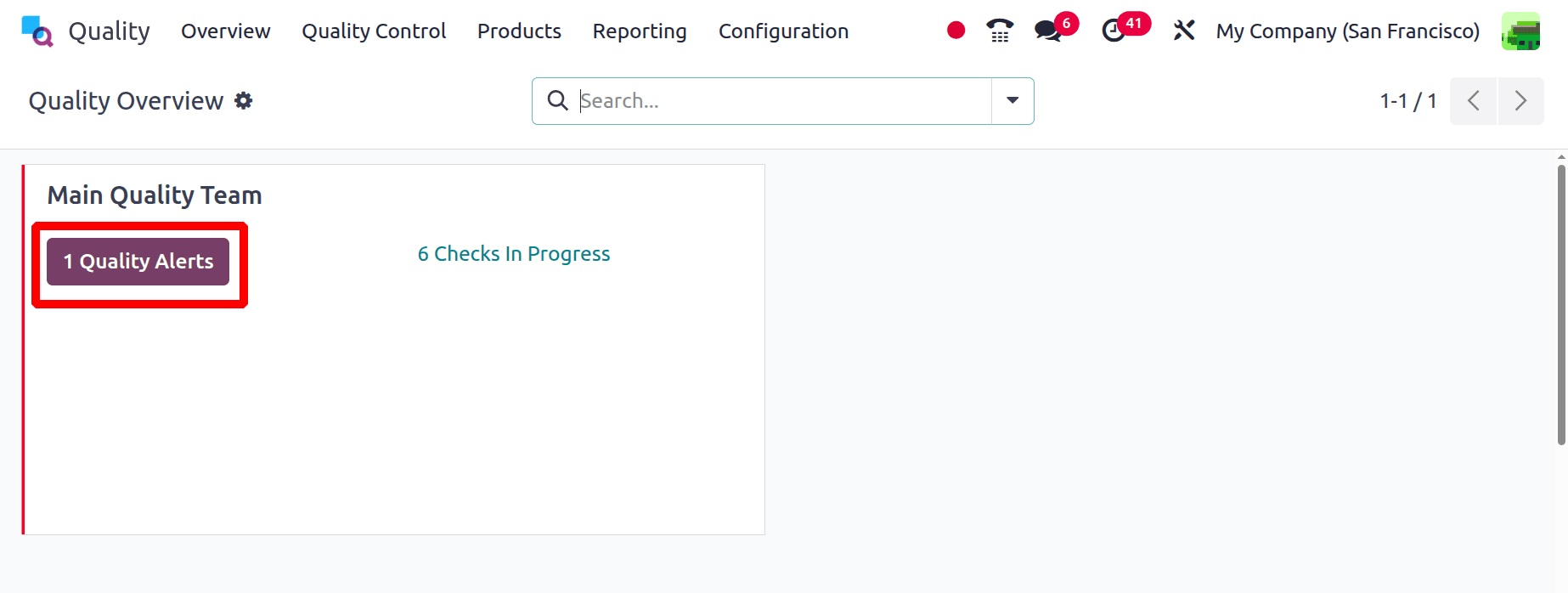Open the Quality Control menu
Image resolution: width=1568 pixels, height=593 pixels.
coord(374,31)
